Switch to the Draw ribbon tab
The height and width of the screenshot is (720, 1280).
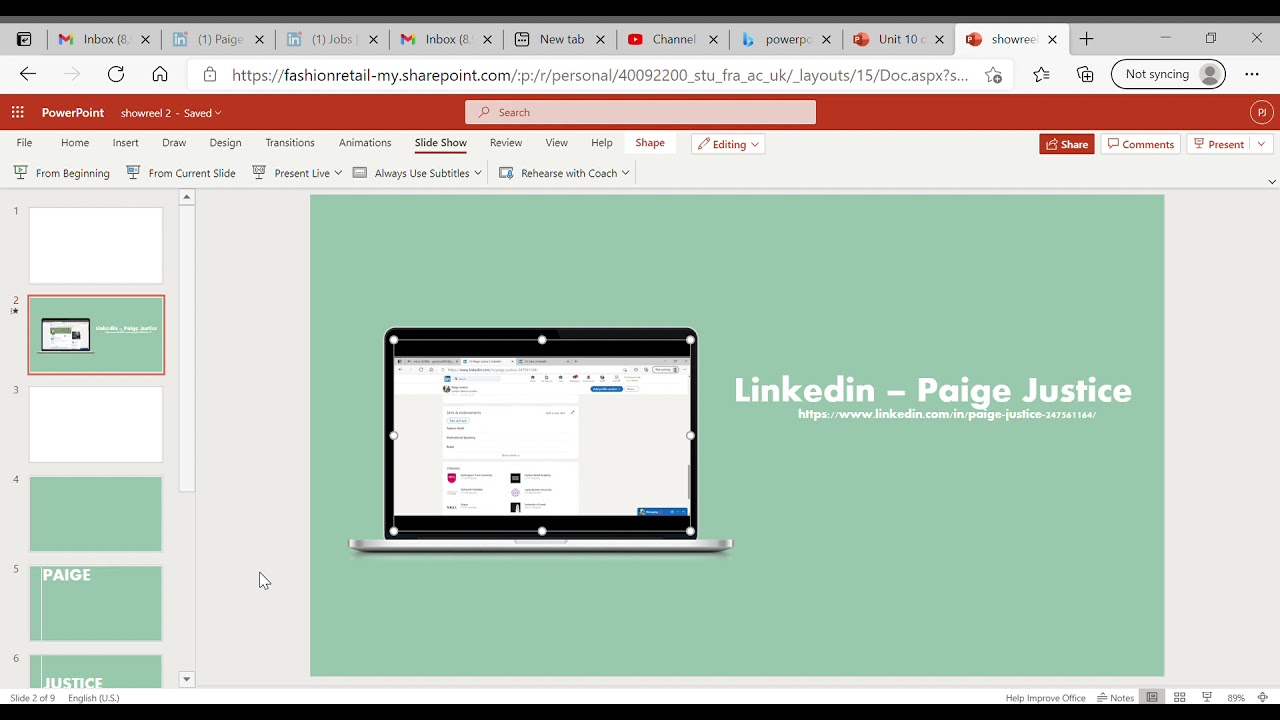point(174,143)
